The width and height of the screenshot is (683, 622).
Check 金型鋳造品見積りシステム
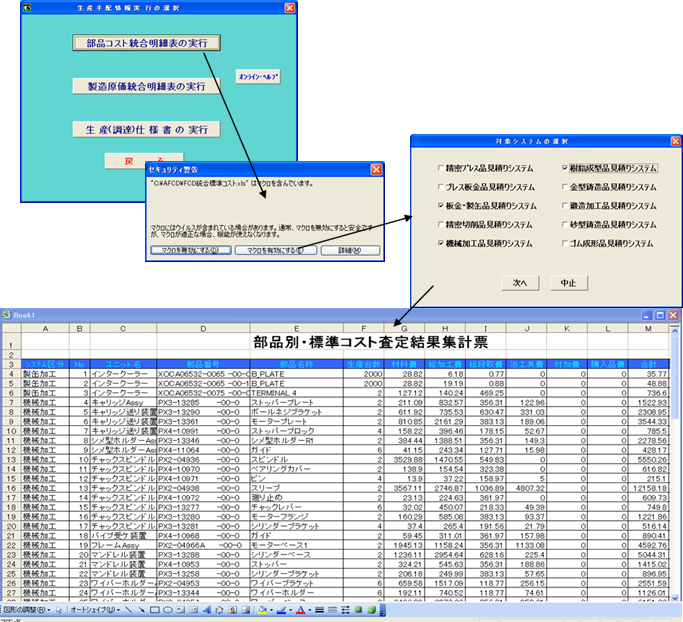(565, 187)
